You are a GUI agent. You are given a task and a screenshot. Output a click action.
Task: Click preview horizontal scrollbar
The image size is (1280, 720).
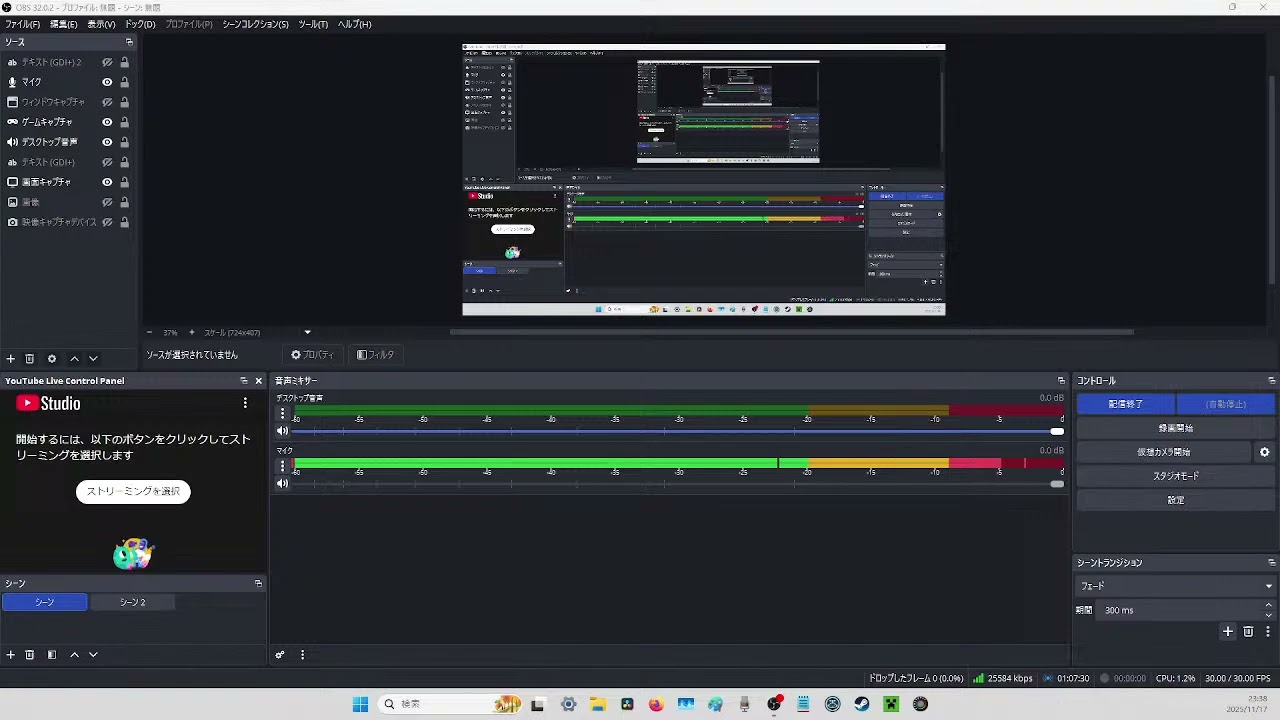(x=791, y=332)
